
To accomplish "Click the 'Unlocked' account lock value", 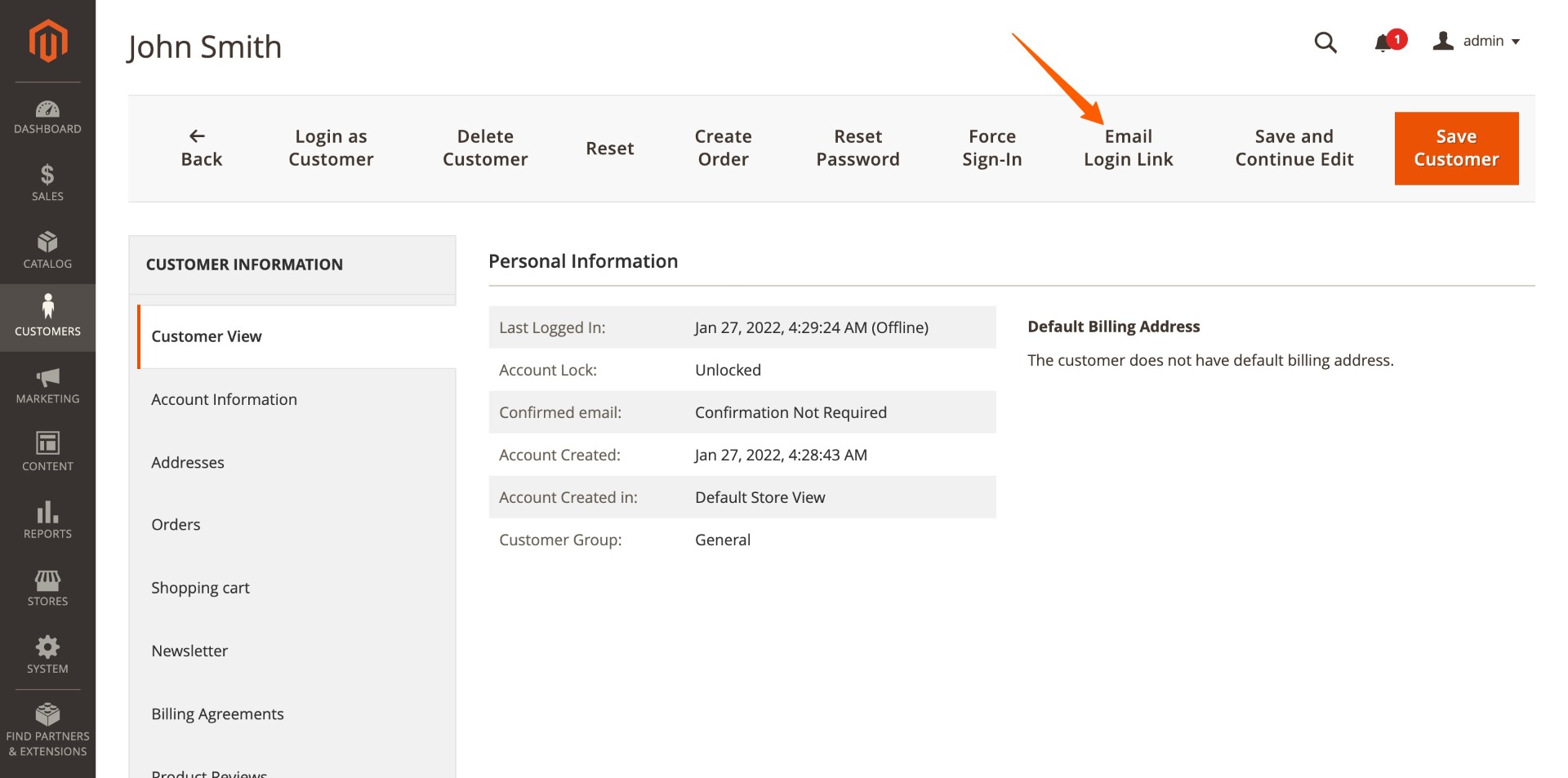I will (728, 370).
